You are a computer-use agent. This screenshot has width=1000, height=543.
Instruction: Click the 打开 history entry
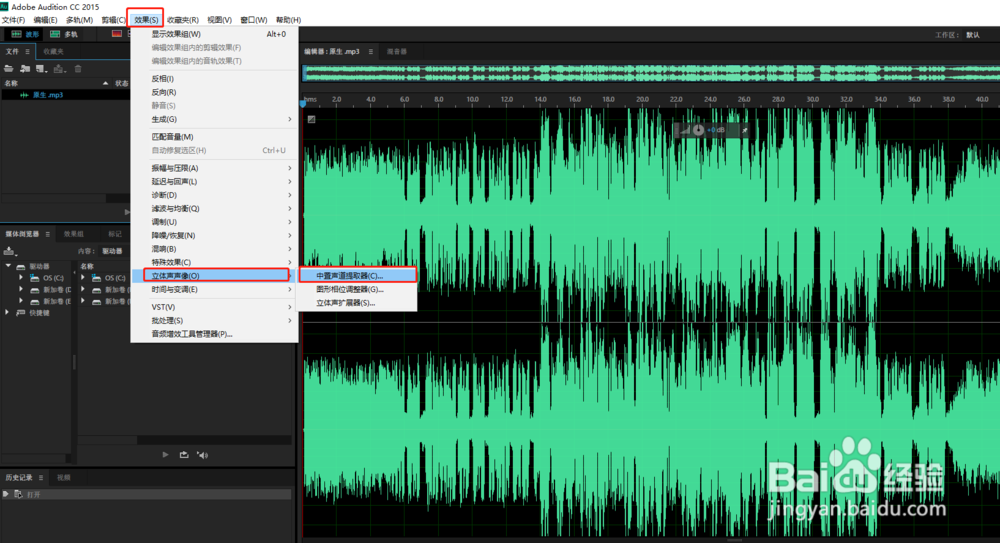click(147, 495)
